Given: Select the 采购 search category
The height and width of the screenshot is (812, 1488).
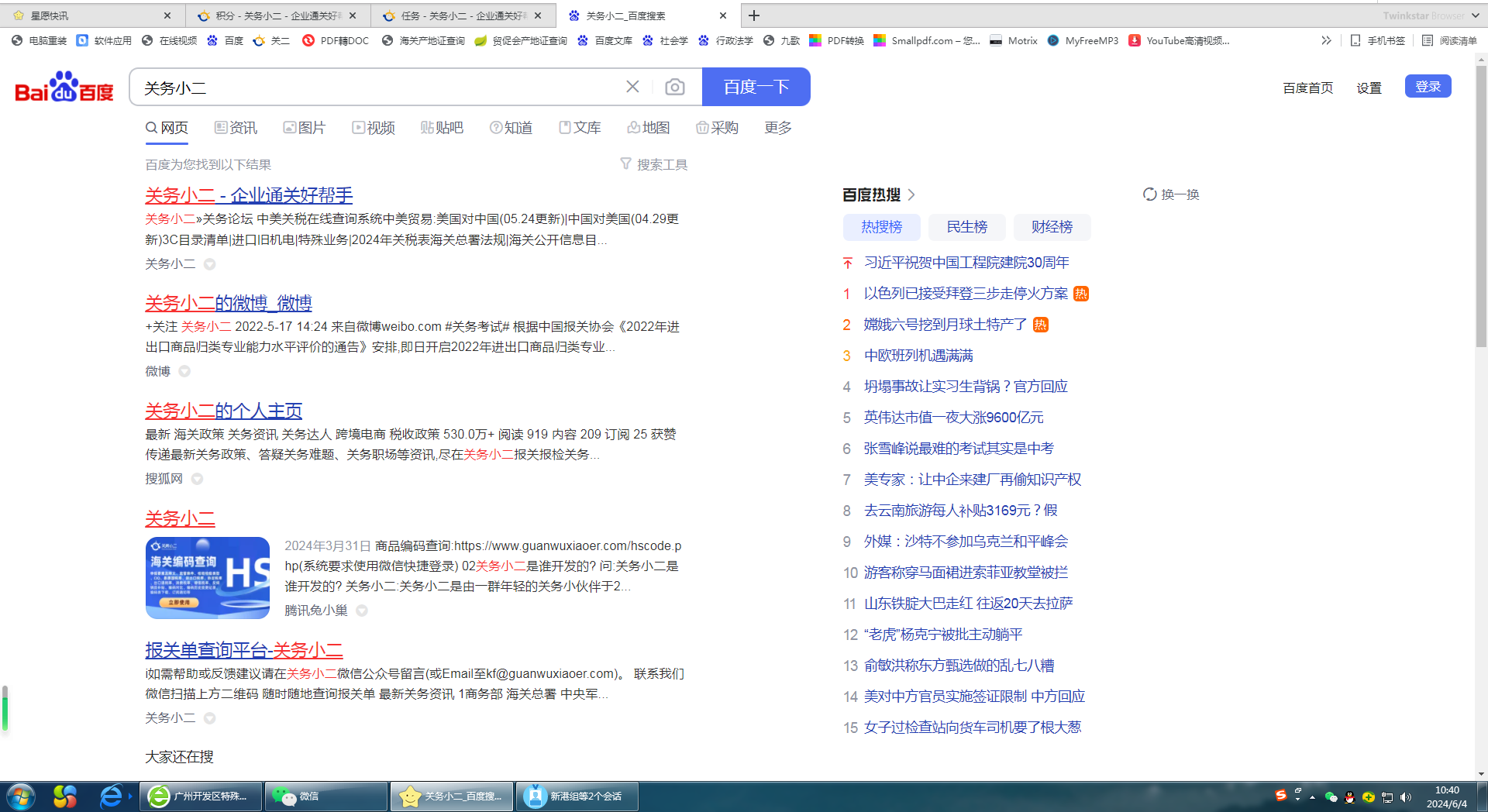Looking at the screenshot, I should (x=717, y=128).
